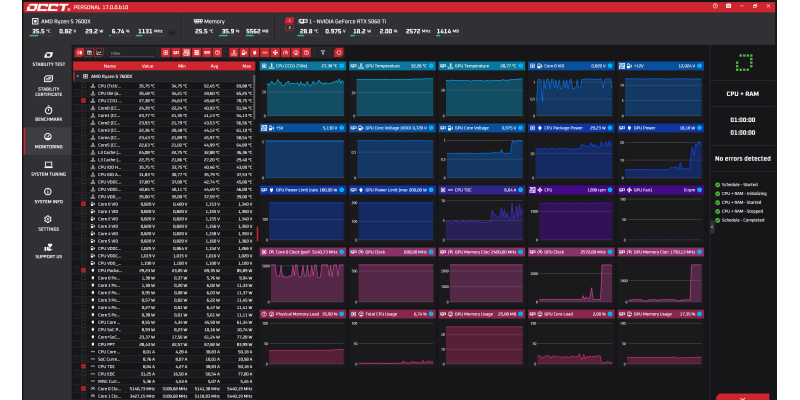
Task: Switch to table-only view mode icon
Action: pos(89,53)
